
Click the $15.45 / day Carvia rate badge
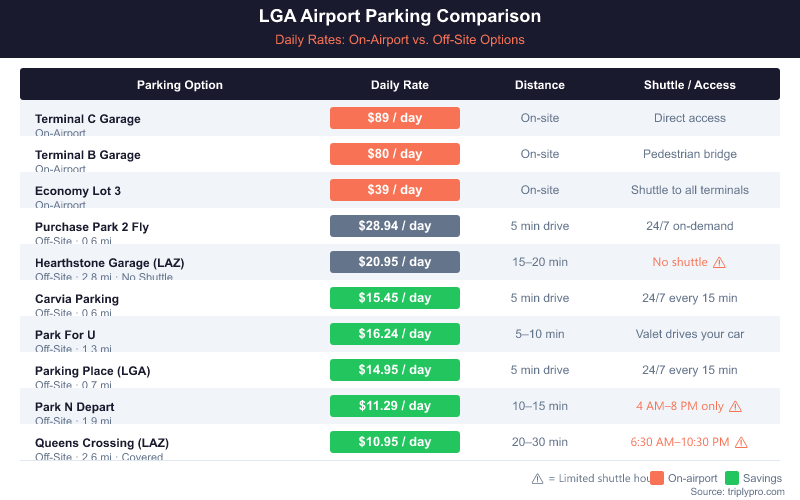click(395, 298)
